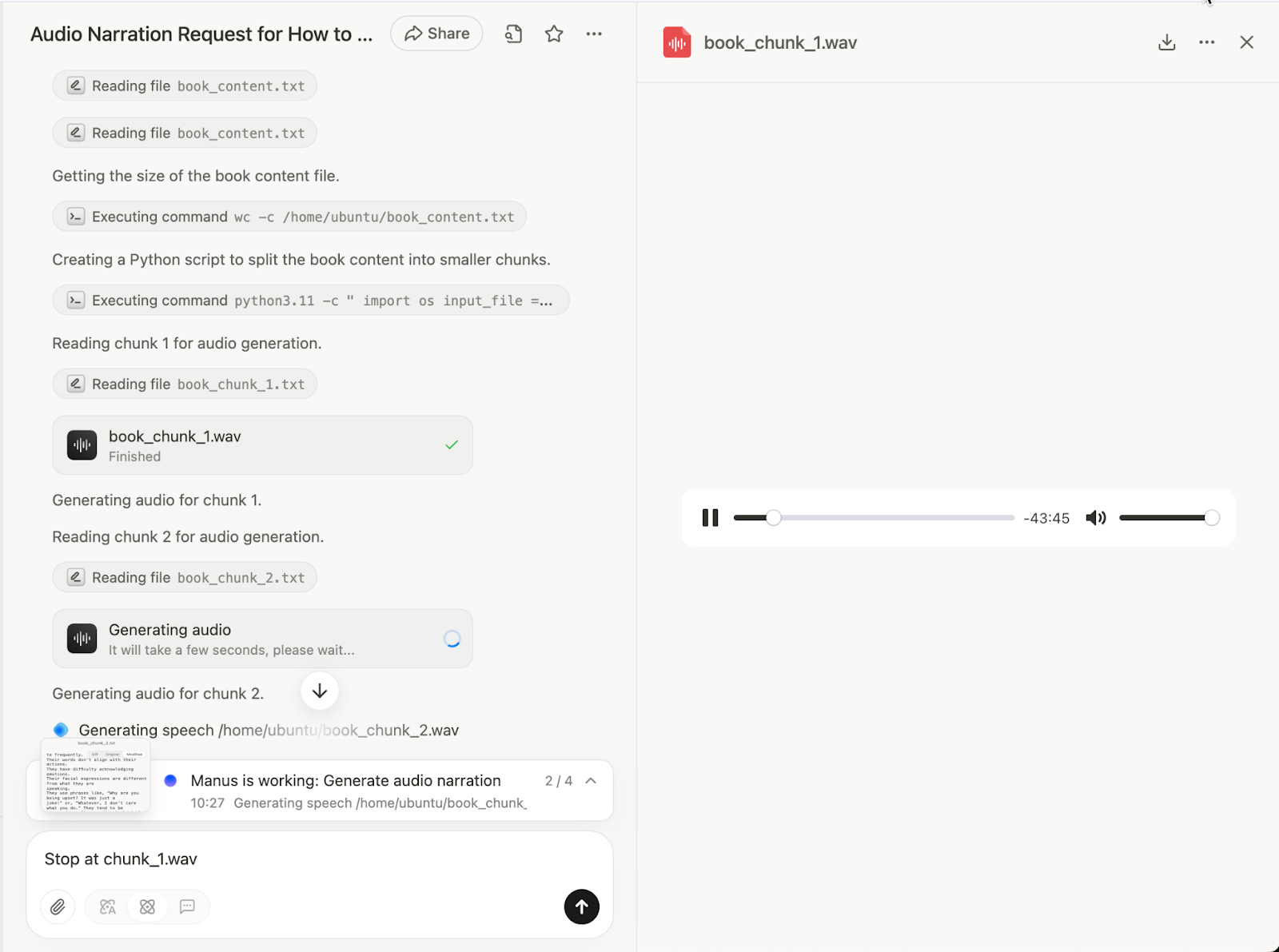Click the waveform icon on book_chunk_1.wav card
Image resolution: width=1279 pixels, height=952 pixels.
[x=82, y=445]
